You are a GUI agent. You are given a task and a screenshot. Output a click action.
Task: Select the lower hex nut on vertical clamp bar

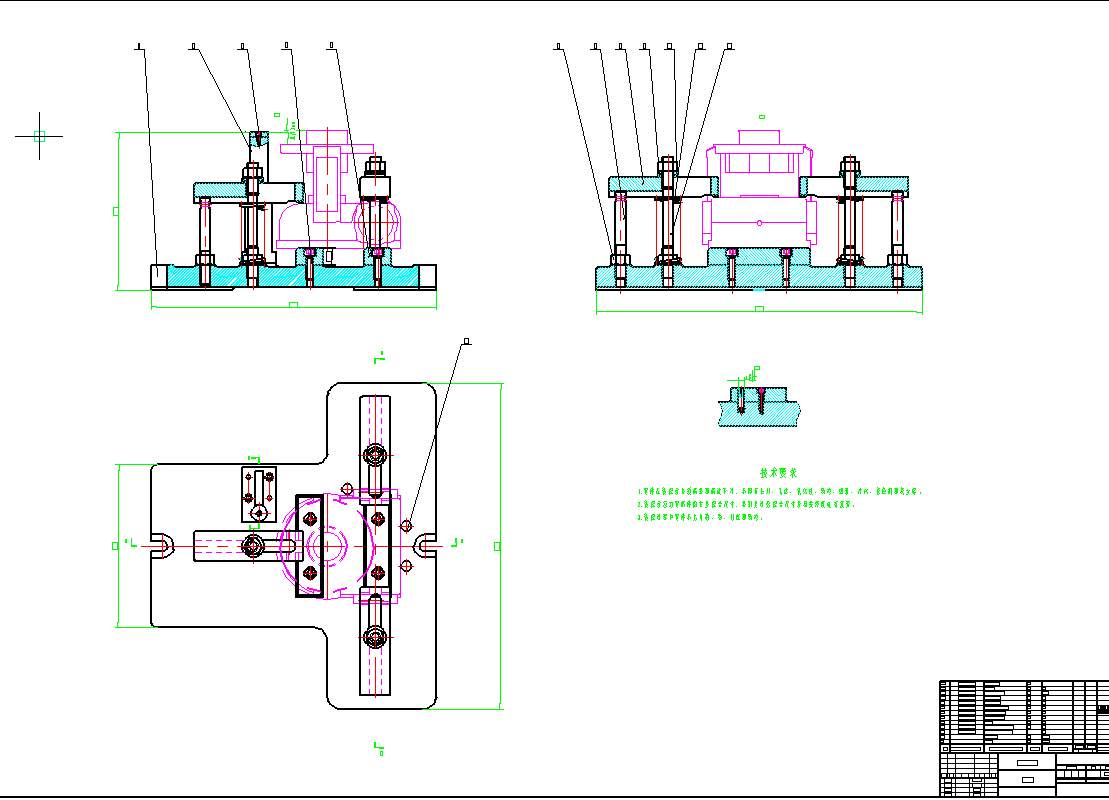(375, 637)
